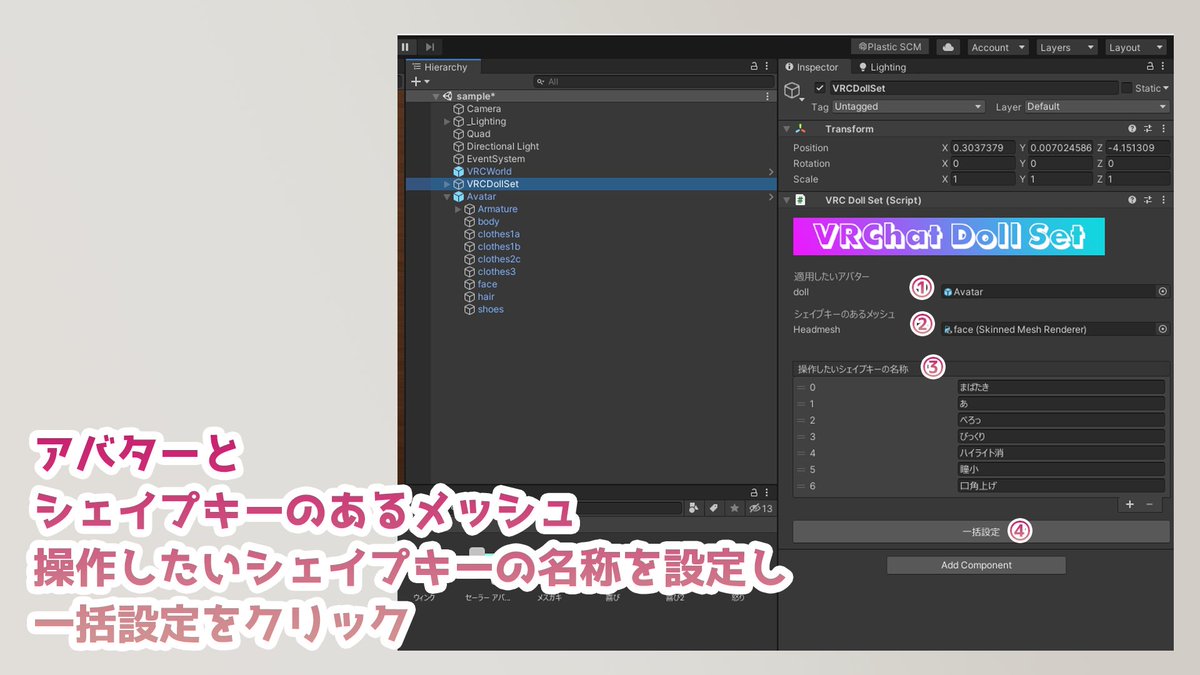Add a shape key list entry
1200x675 pixels.
tap(1130, 505)
